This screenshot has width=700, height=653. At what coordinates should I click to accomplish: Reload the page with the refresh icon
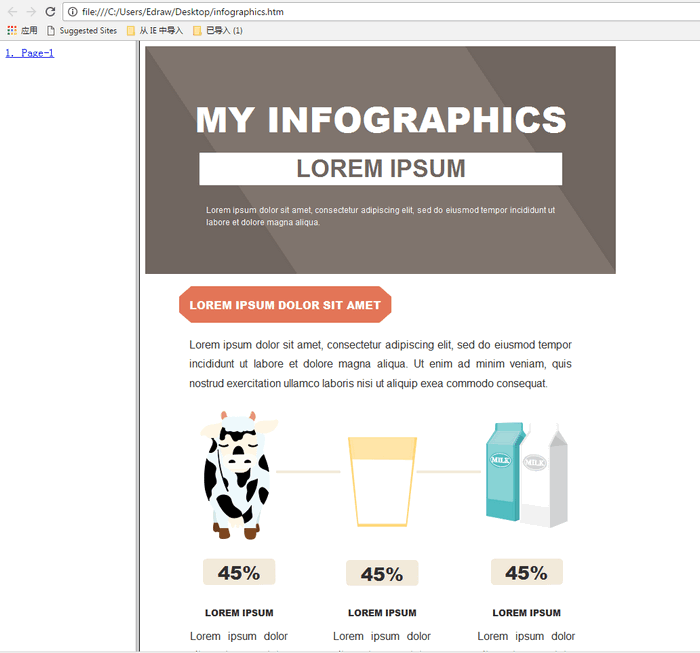tap(50, 12)
